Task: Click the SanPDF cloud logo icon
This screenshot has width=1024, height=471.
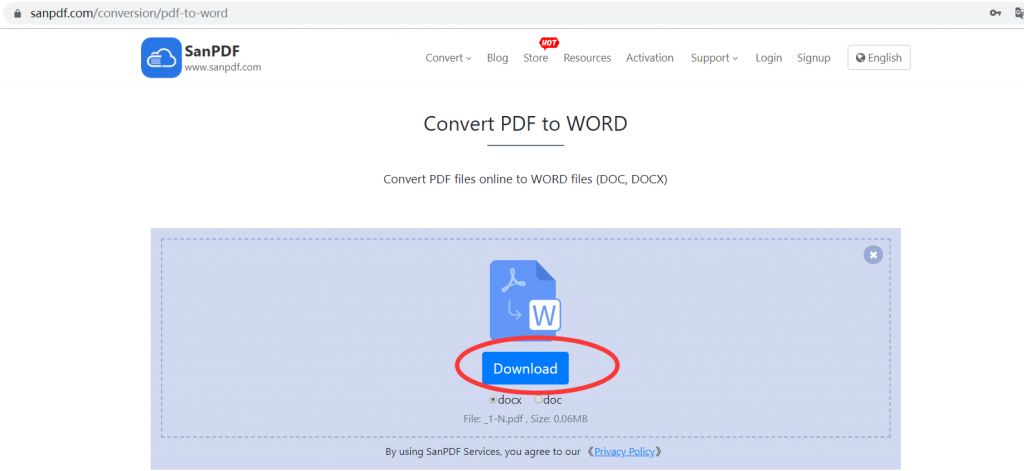Action: (161, 57)
